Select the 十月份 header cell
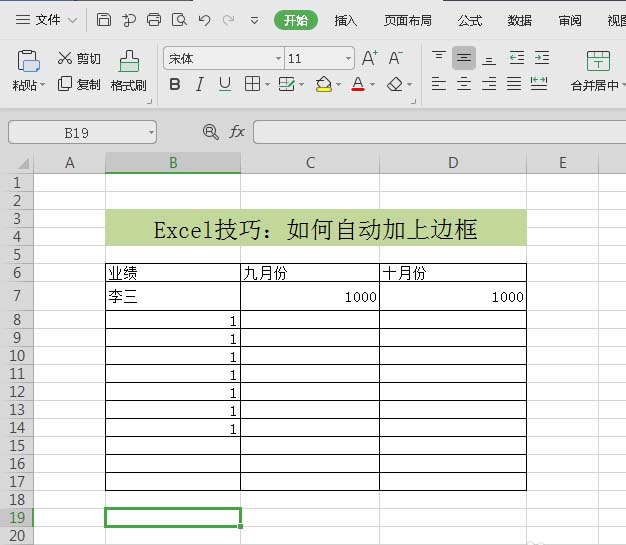The height and width of the screenshot is (545, 626). pos(453,273)
